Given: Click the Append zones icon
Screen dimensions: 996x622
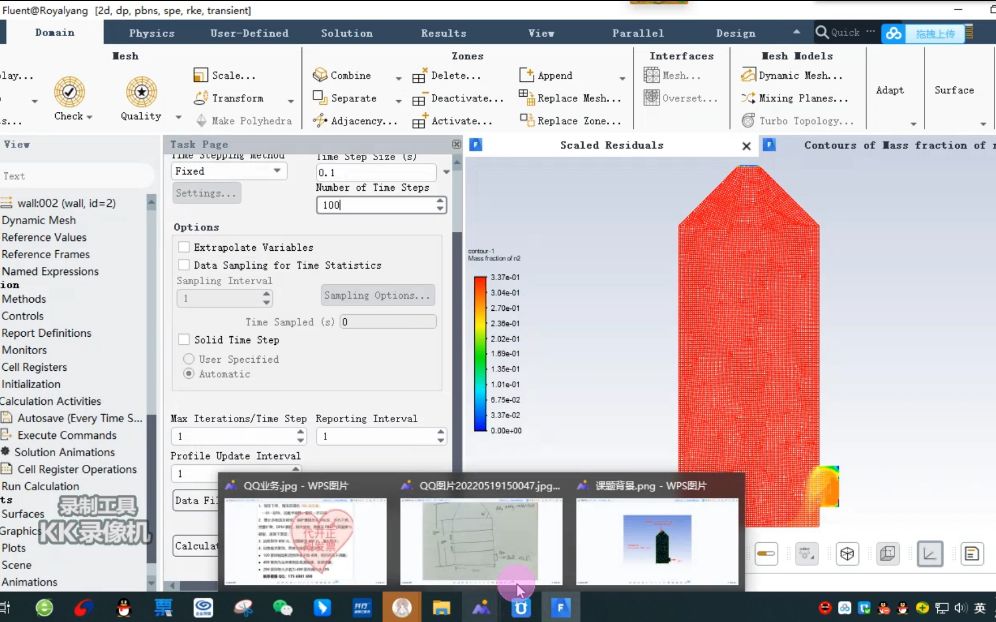Looking at the screenshot, I should [x=527, y=75].
